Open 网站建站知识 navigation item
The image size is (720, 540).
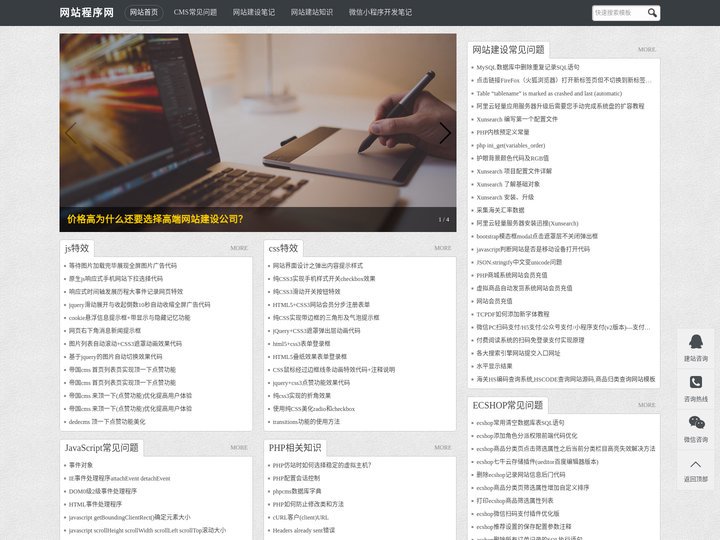click(x=312, y=12)
